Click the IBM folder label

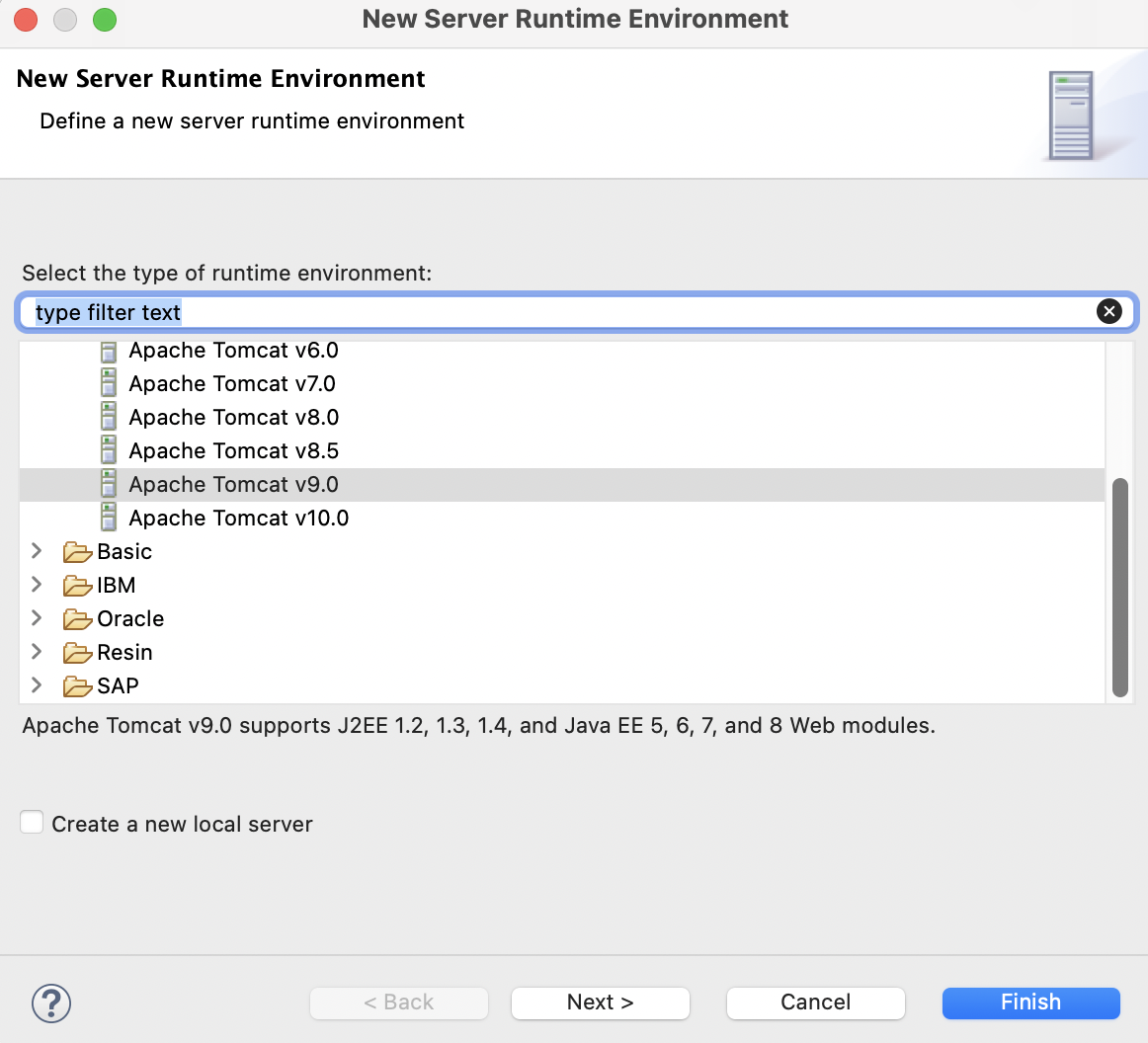[117, 586]
